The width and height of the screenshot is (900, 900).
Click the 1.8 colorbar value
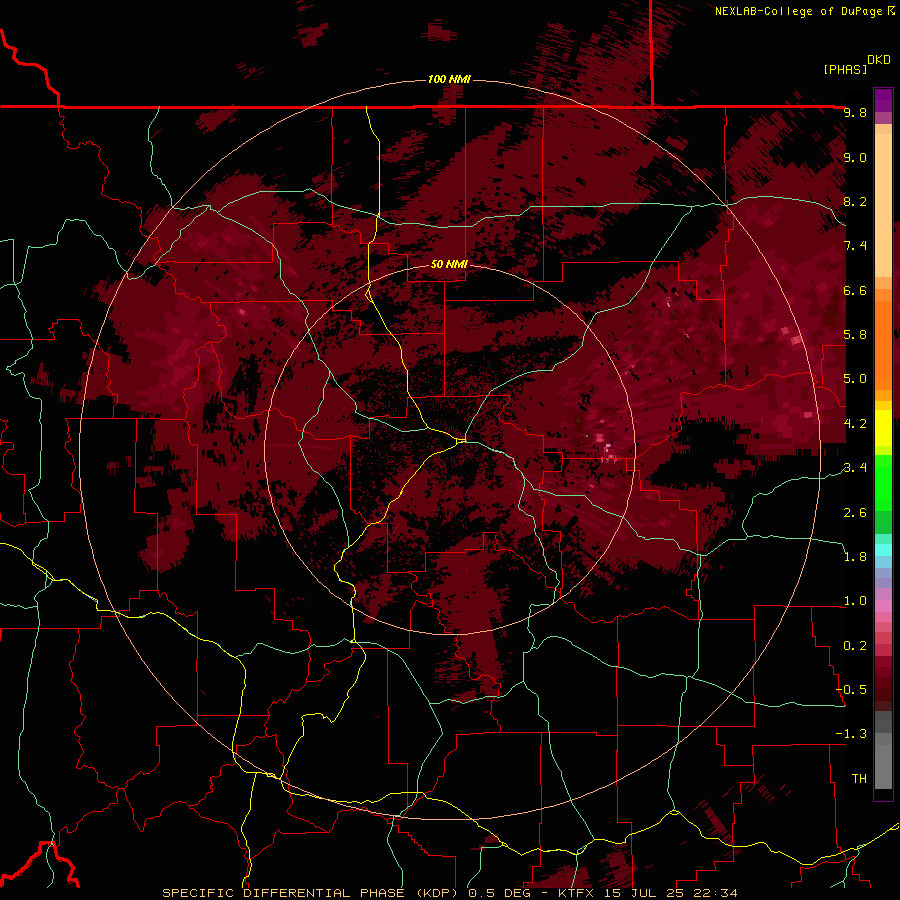coord(855,557)
